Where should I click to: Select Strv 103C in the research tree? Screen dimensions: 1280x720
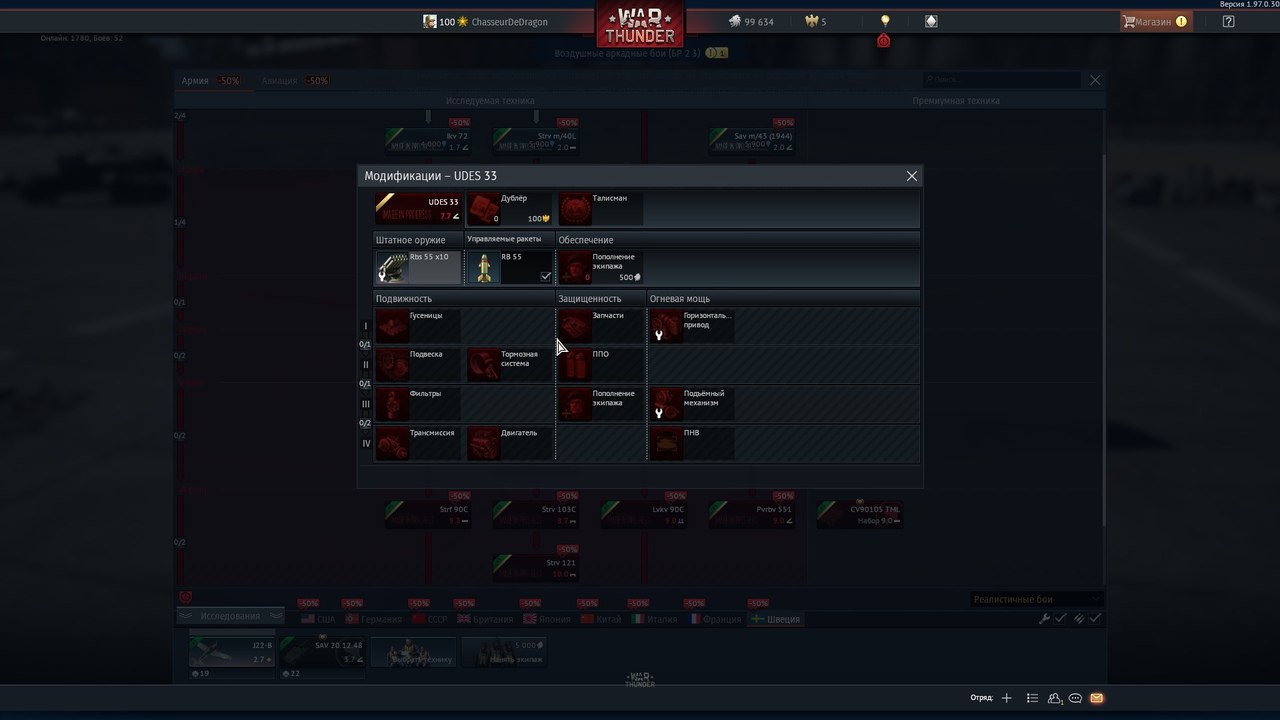pos(536,515)
